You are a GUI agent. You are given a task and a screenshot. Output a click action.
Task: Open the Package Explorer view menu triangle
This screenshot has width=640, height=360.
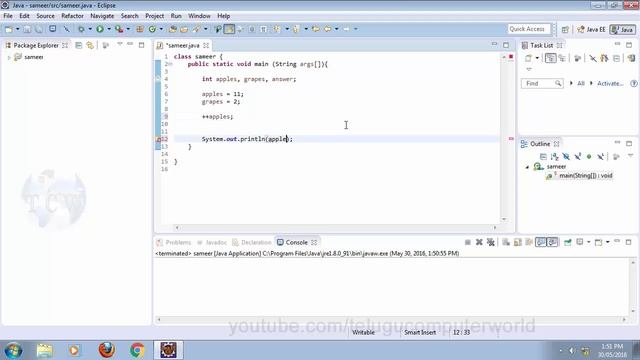coord(120,44)
